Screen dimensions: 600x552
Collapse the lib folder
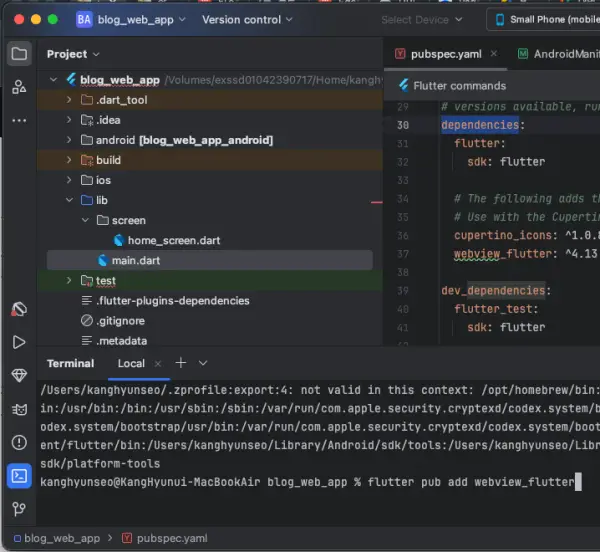(x=69, y=200)
